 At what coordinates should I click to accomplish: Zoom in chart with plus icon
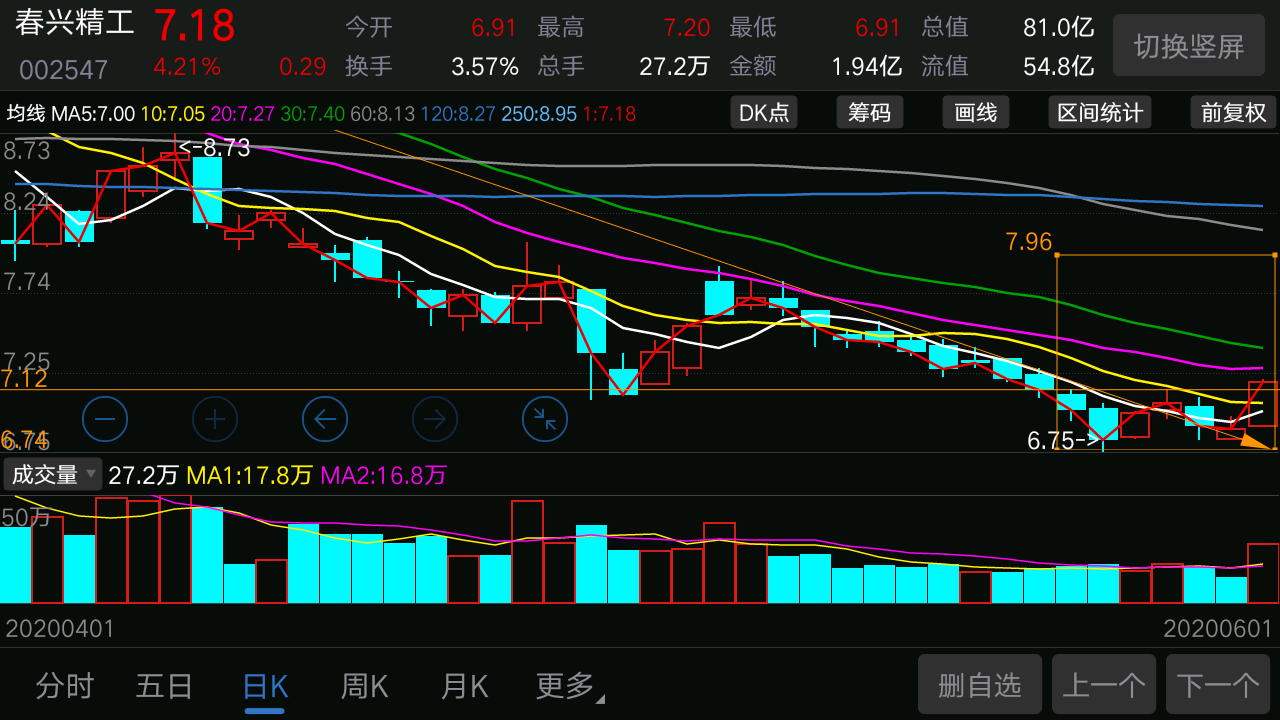[x=215, y=419]
